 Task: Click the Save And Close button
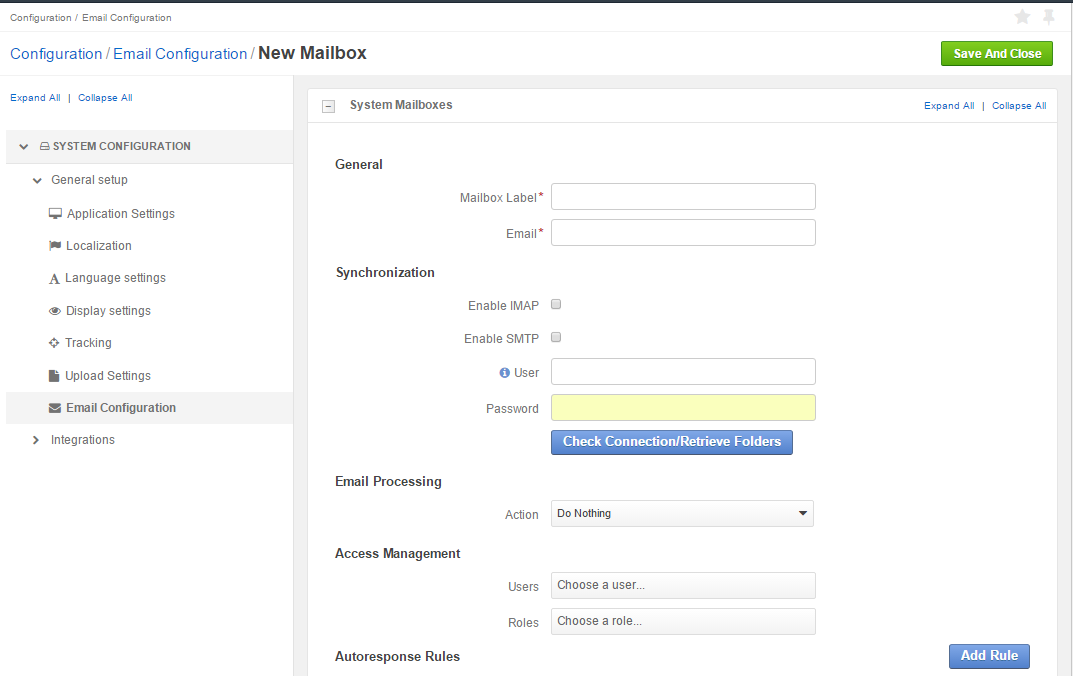[x=997, y=53]
